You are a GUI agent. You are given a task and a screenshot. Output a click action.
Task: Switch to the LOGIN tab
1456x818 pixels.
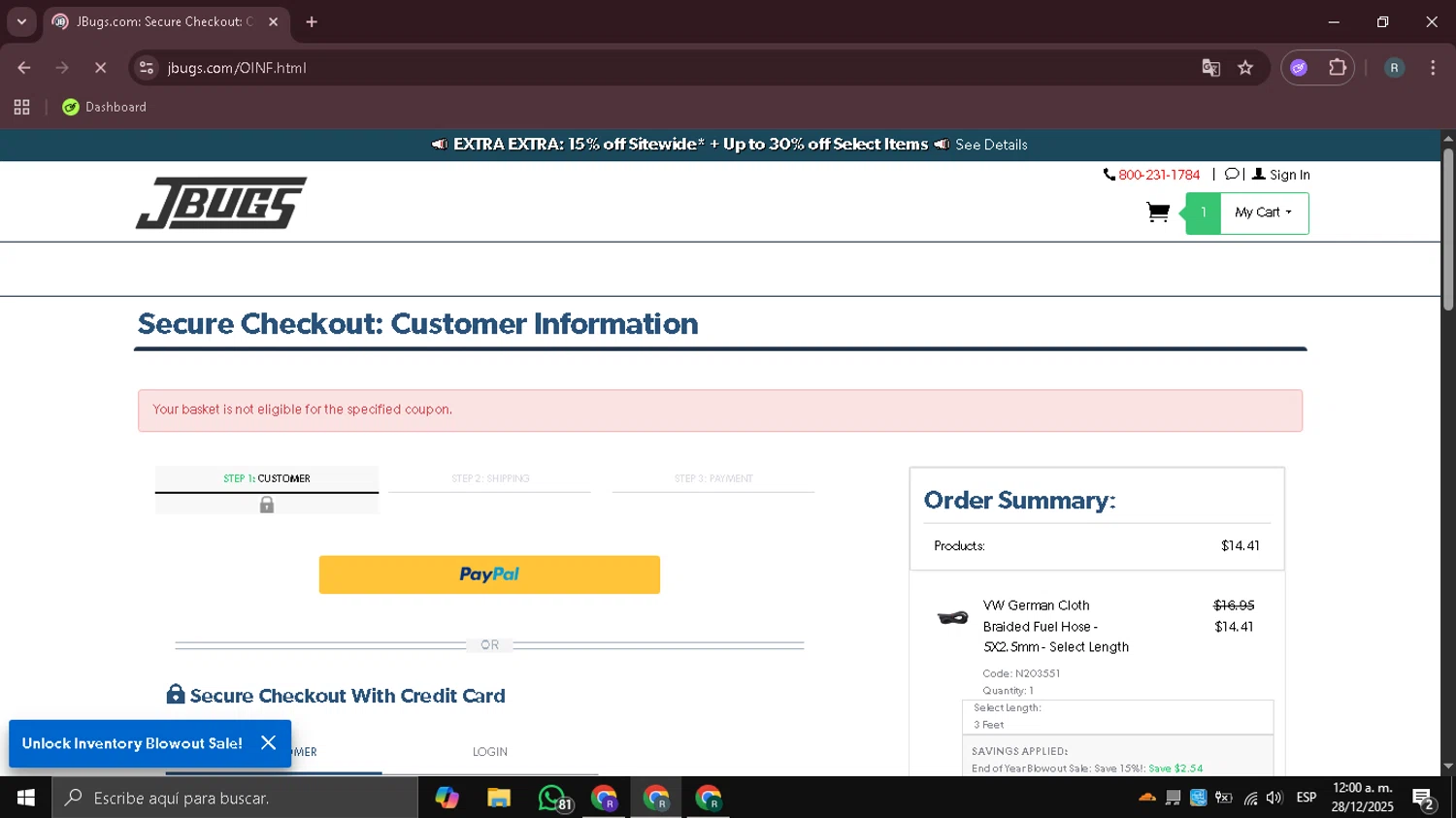490,752
